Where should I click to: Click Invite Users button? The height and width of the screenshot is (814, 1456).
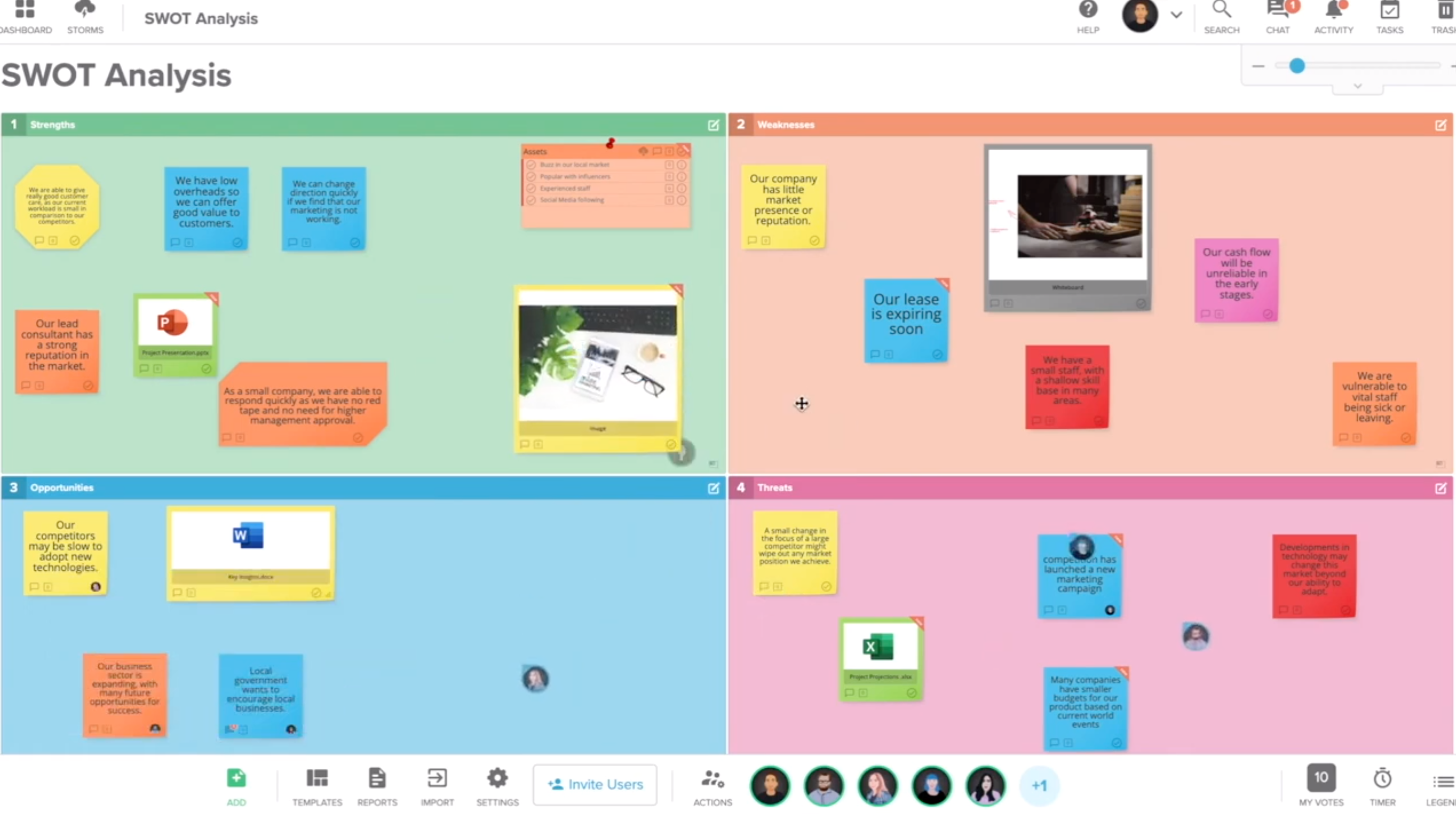pos(595,784)
